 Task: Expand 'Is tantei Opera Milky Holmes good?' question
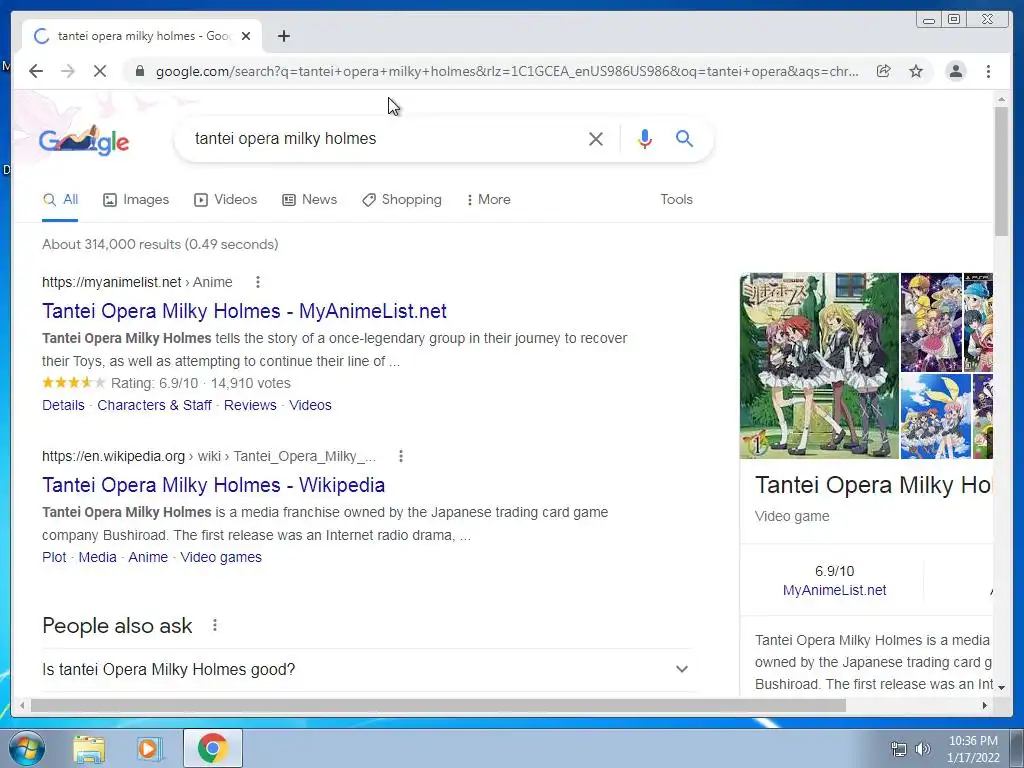click(367, 669)
